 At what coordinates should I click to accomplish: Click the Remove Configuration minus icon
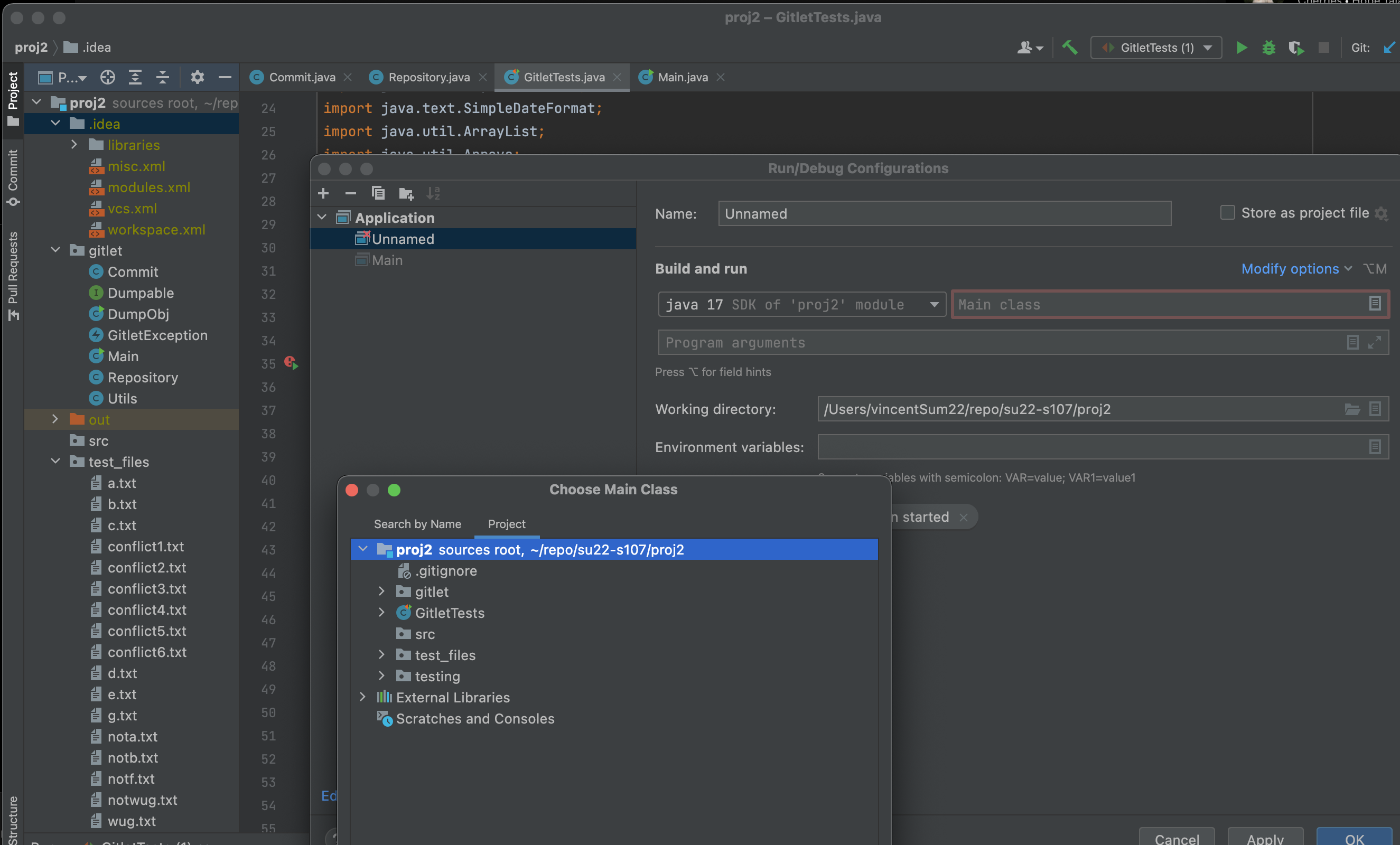[351, 194]
